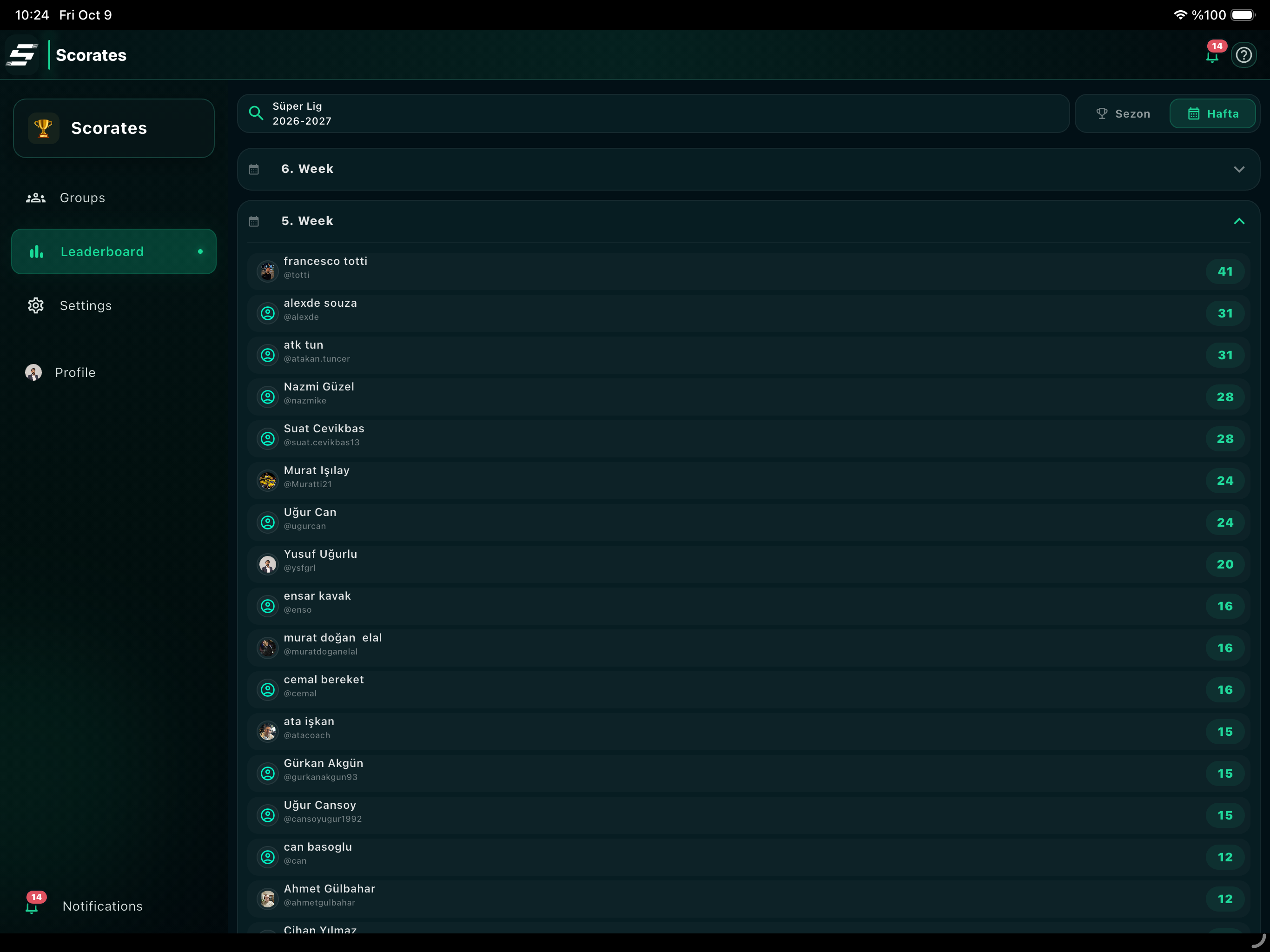Image resolution: width=1270 pixels, height=952 pixels.
Task: Click the profile avatar in the sidebar
Action: coord(33,373)
